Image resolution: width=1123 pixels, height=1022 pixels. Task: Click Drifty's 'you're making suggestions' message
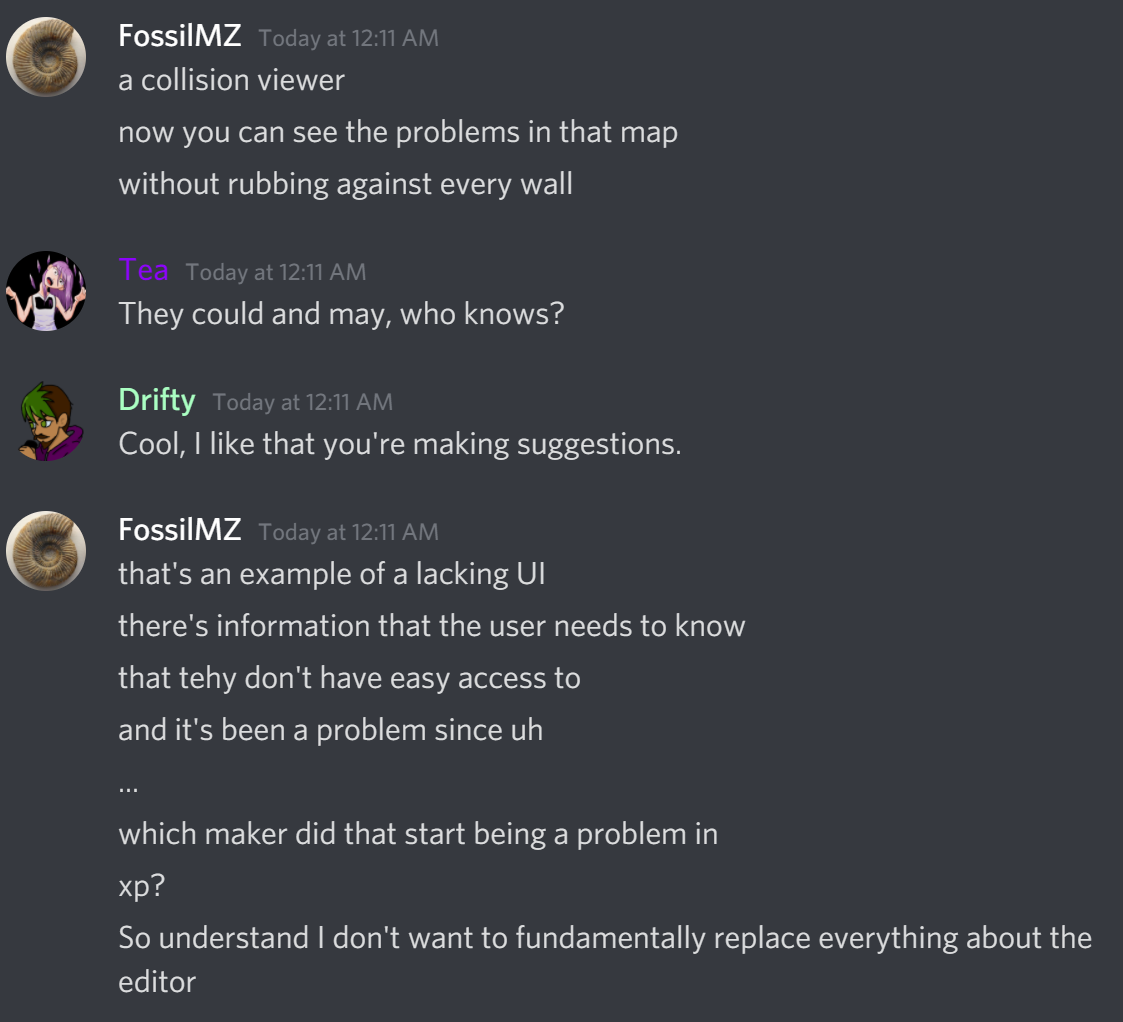tap(399, 444)
